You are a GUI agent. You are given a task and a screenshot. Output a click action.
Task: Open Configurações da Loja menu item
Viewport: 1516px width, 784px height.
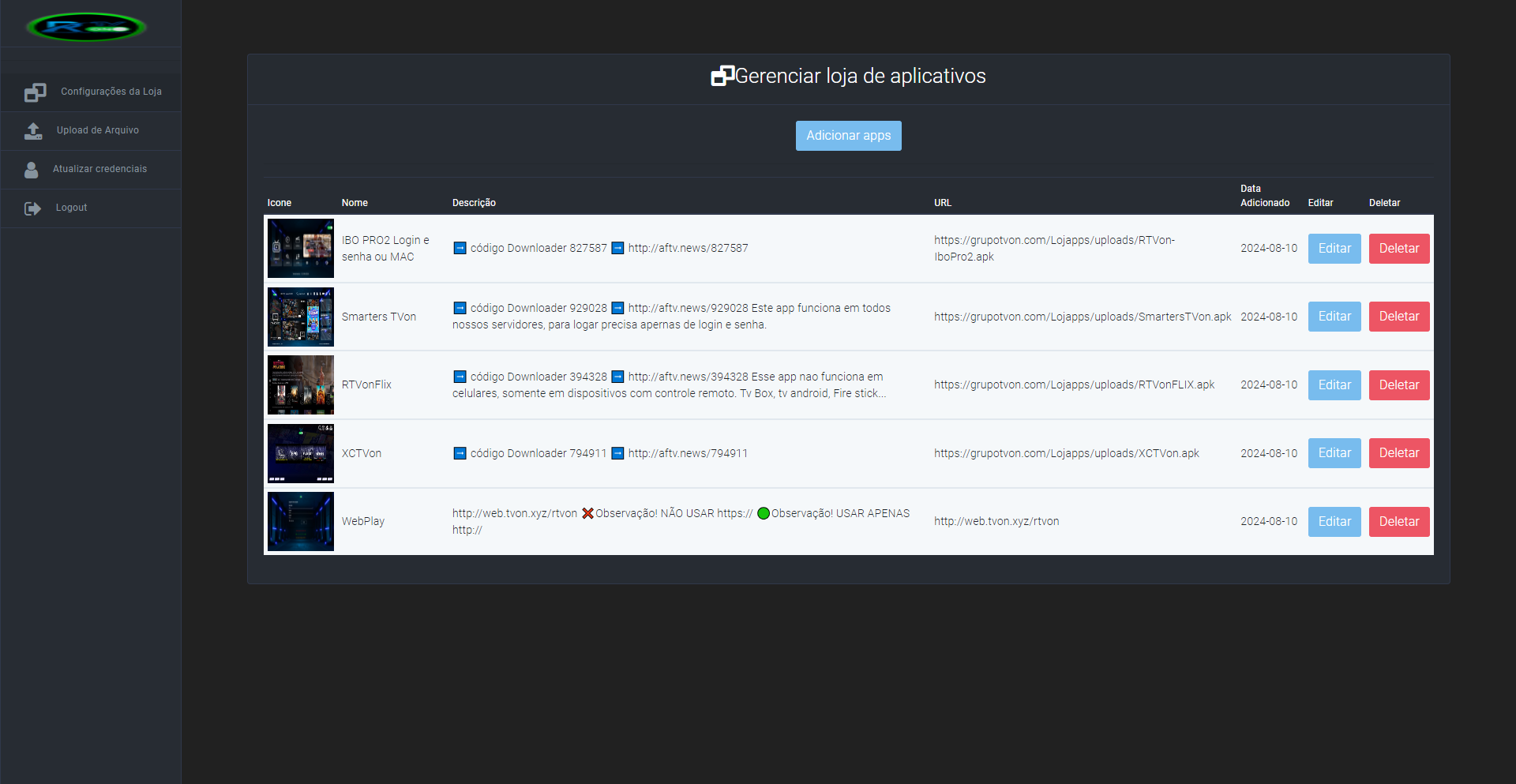[111, 92]
